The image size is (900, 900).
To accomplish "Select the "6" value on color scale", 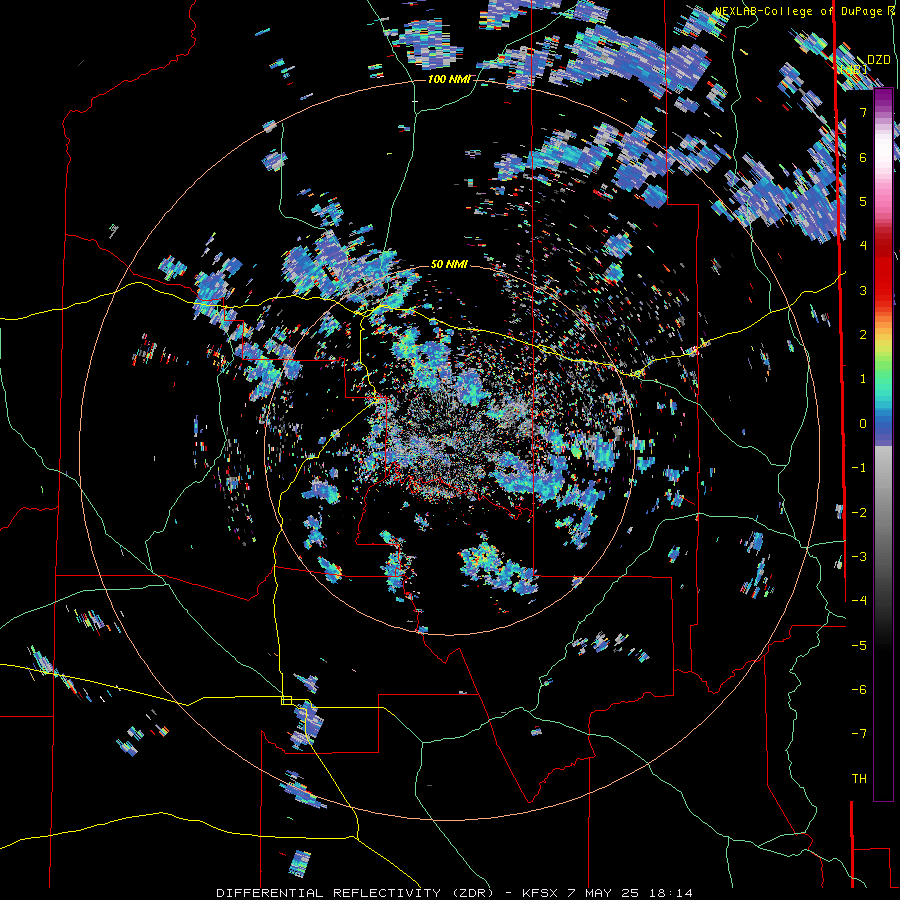I will click(863, 157).
